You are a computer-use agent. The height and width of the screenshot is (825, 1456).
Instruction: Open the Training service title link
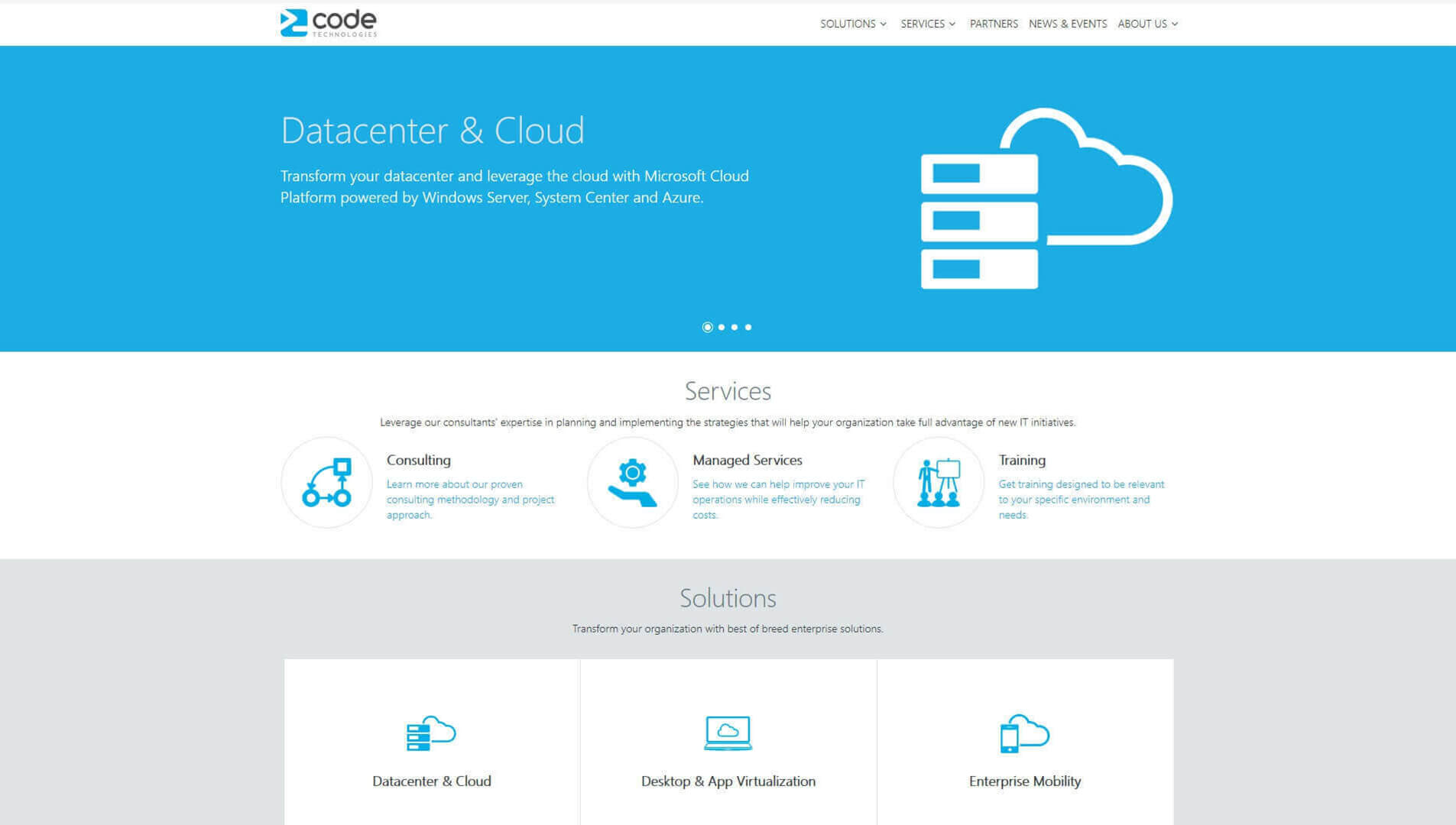point(1022,460)
